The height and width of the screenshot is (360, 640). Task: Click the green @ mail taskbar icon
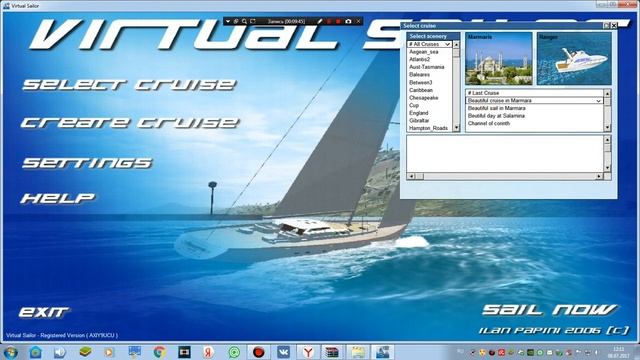[x=234, y=352]
